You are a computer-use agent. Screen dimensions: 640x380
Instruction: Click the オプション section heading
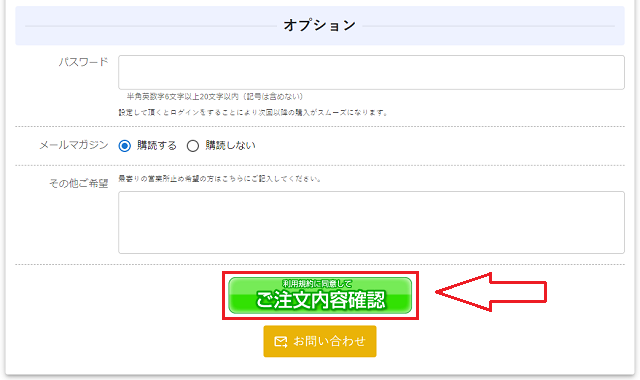click(320, 25)
